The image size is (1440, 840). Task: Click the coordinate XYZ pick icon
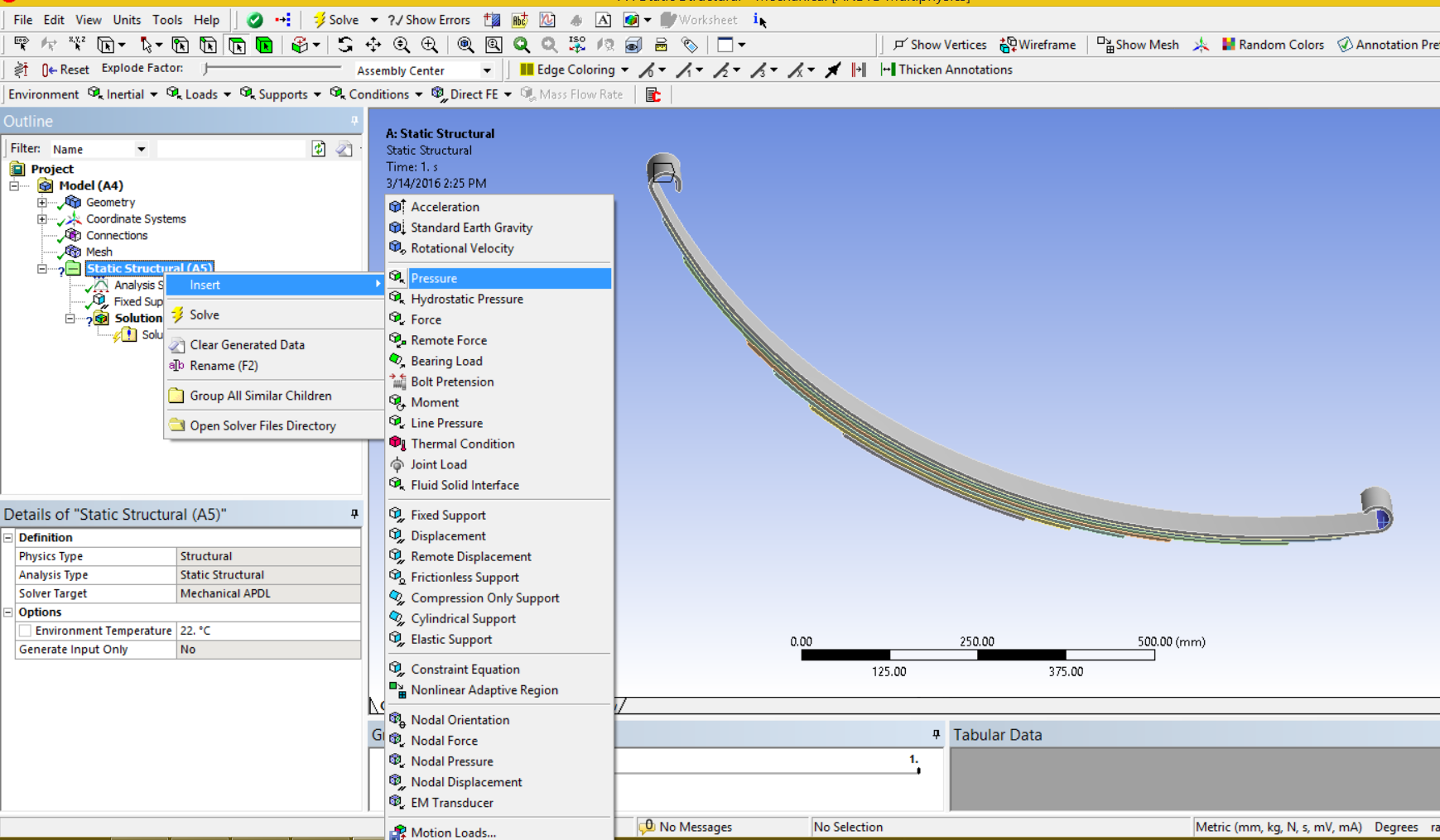(77, 45)
